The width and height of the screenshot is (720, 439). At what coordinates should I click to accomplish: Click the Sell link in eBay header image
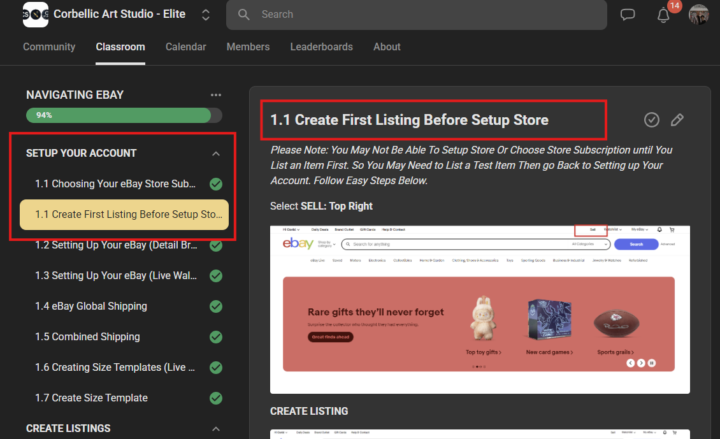click(592, 229)
